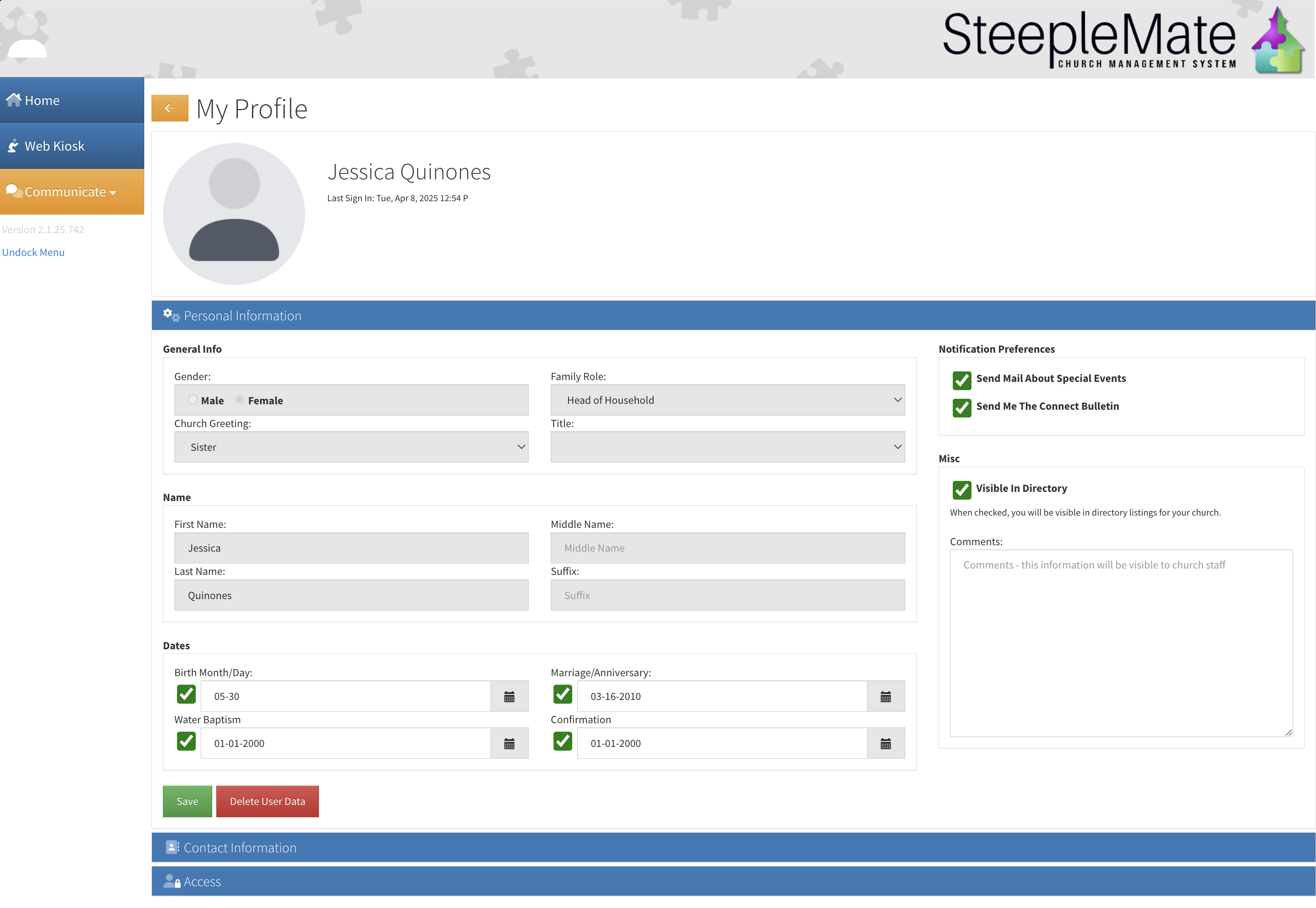The height and width of the screenshot is (908, 1316).
Task: Go to Home in the sidebar
Action: (72, 100)
